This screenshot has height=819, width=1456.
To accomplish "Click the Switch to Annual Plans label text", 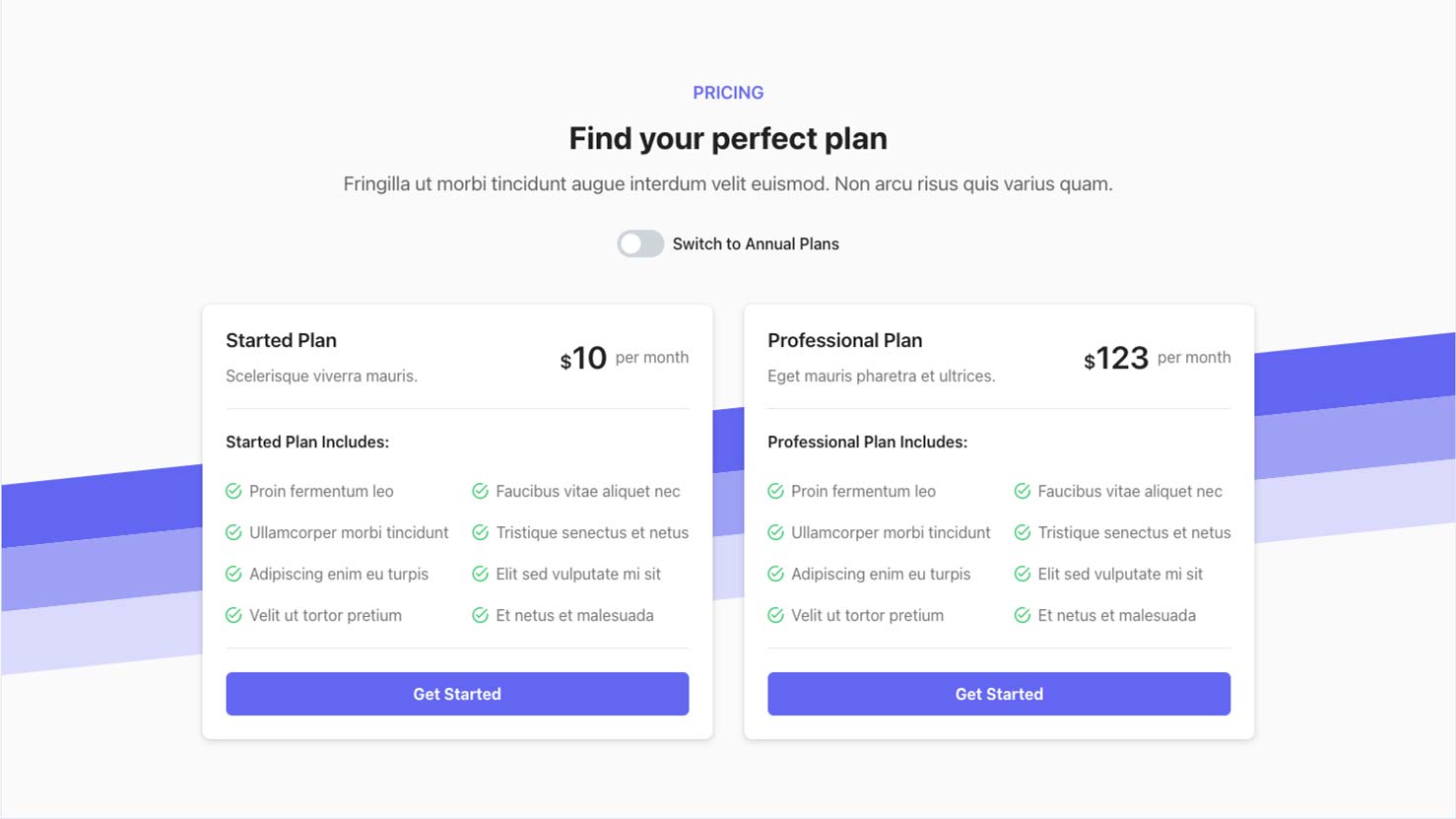I will click(756, 243).
